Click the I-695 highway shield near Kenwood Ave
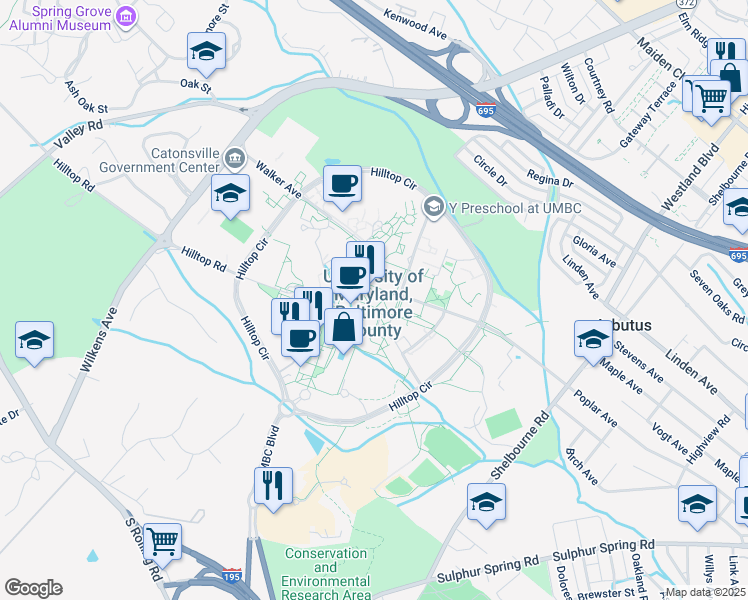748x600 pixels. point(485,110)
